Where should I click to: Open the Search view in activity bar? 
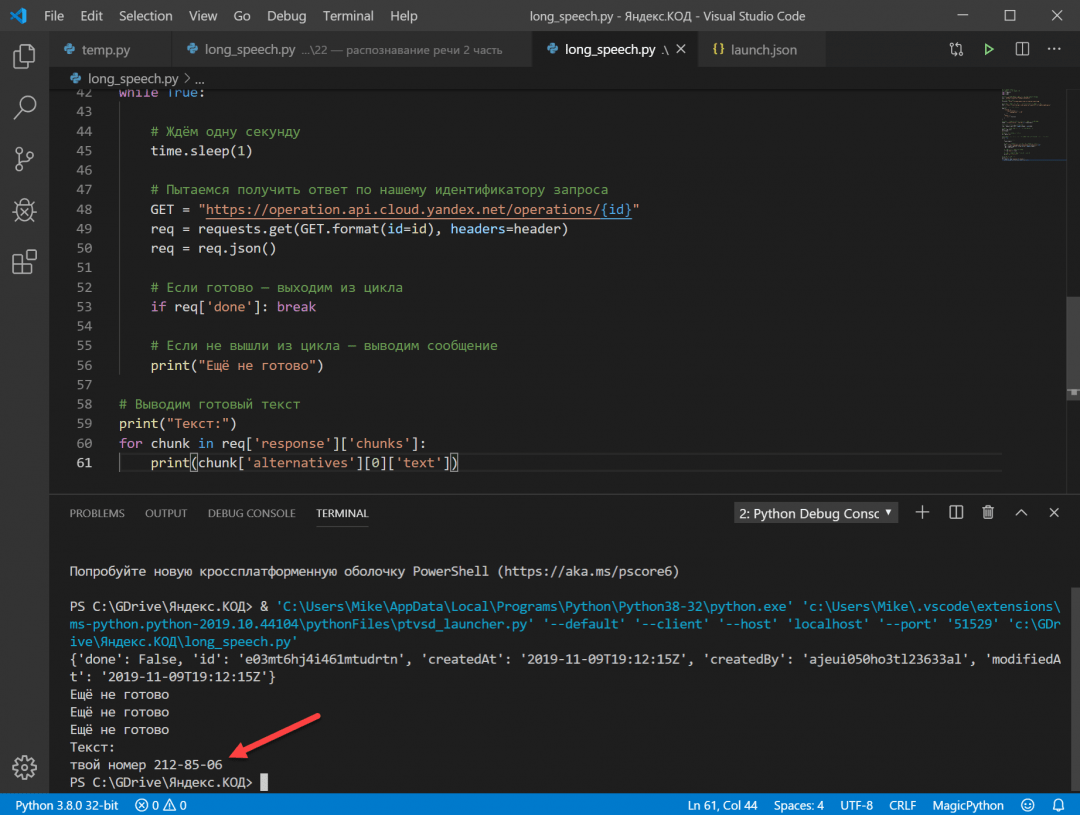pos(24,107)
